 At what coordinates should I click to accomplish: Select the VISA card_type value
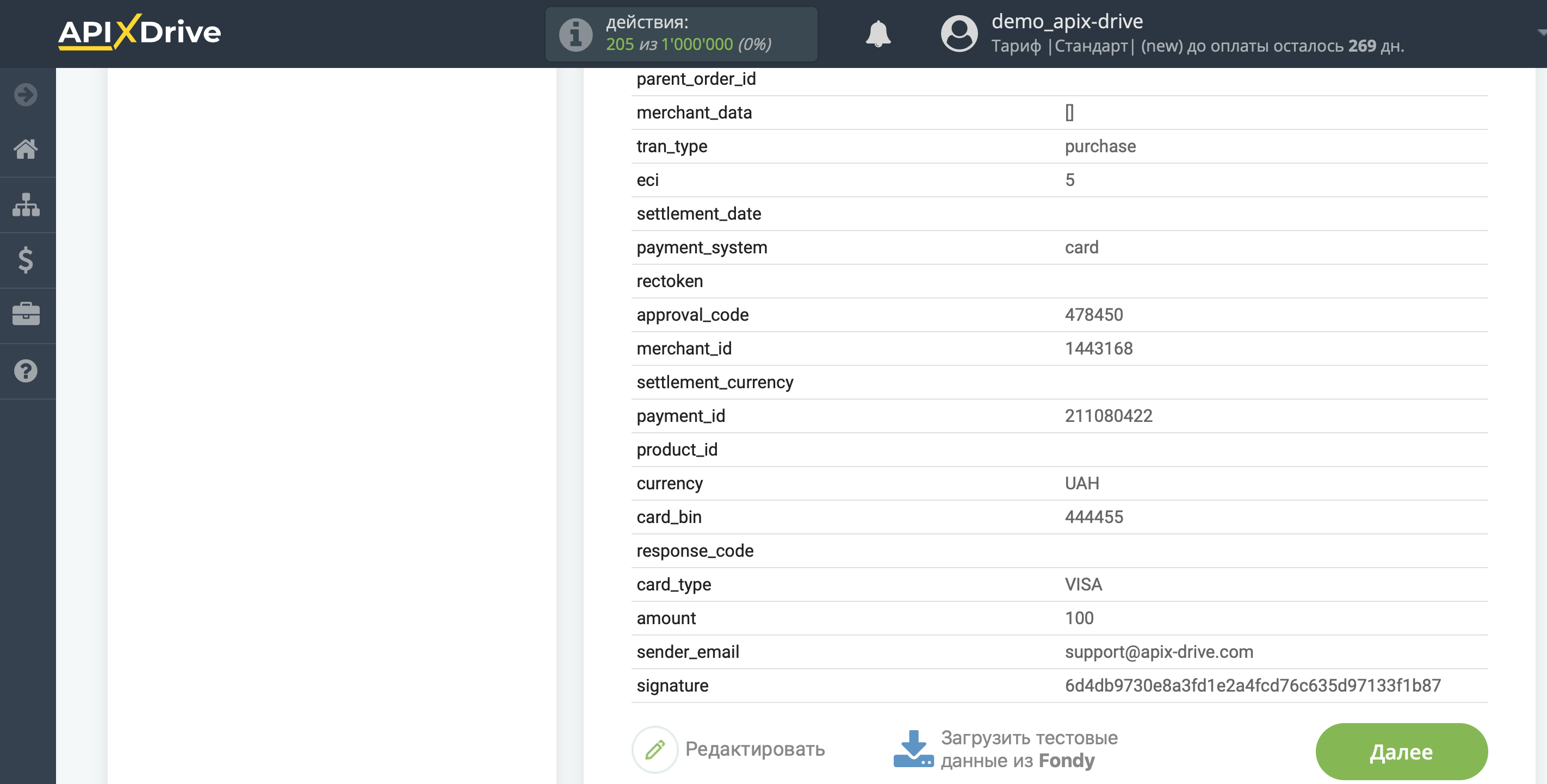(x=1084, y=584)
